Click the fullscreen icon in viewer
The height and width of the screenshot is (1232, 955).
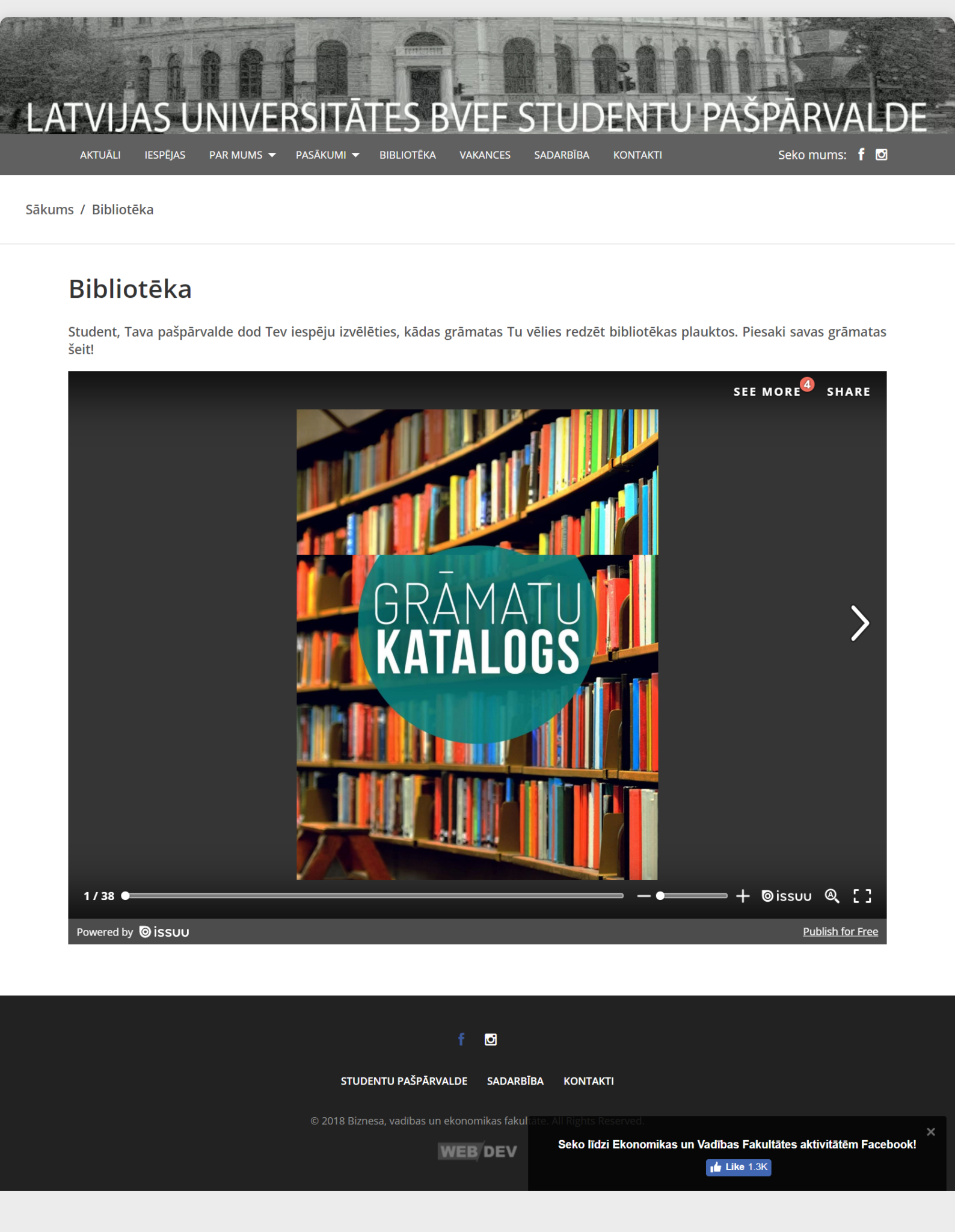tap(862, 896)
